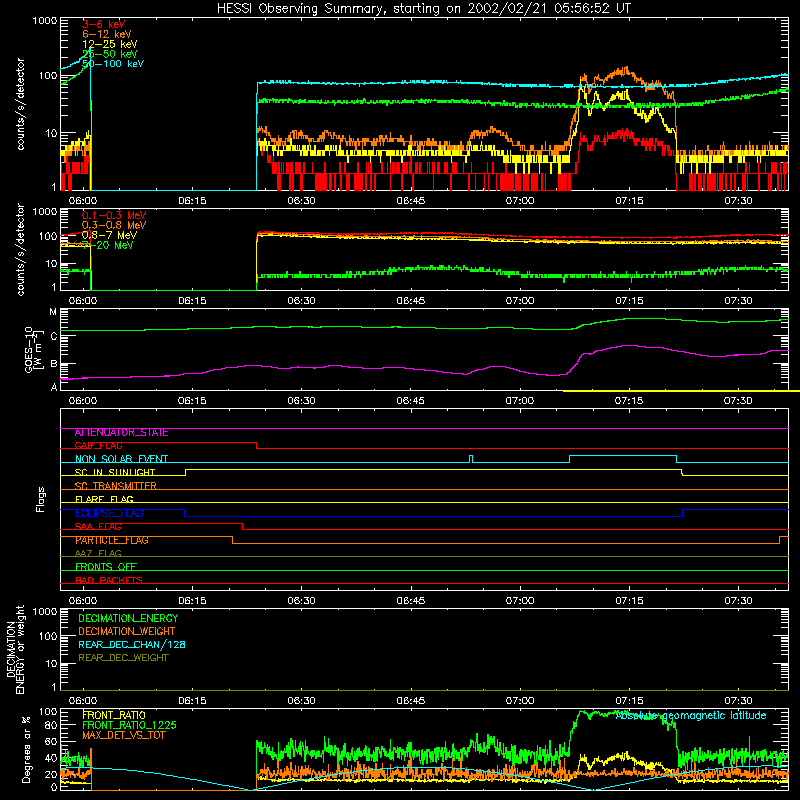
Task: Select the Absolute geomagnetic latitude label
Action: [x=691, y=715]
